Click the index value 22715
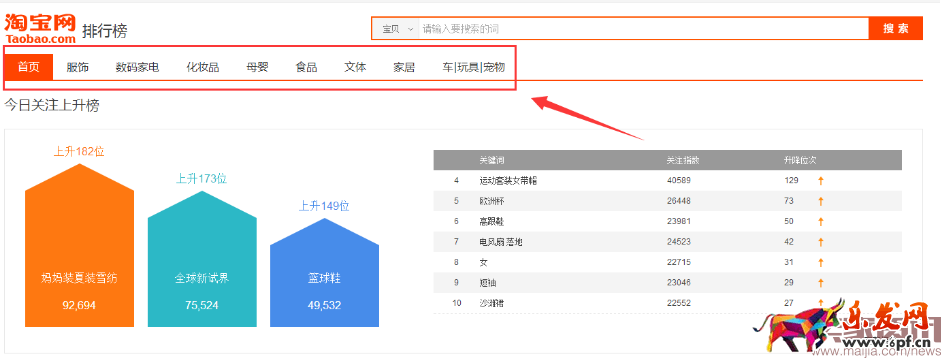This screenshot has width=941, height=363. coord(679,262)
